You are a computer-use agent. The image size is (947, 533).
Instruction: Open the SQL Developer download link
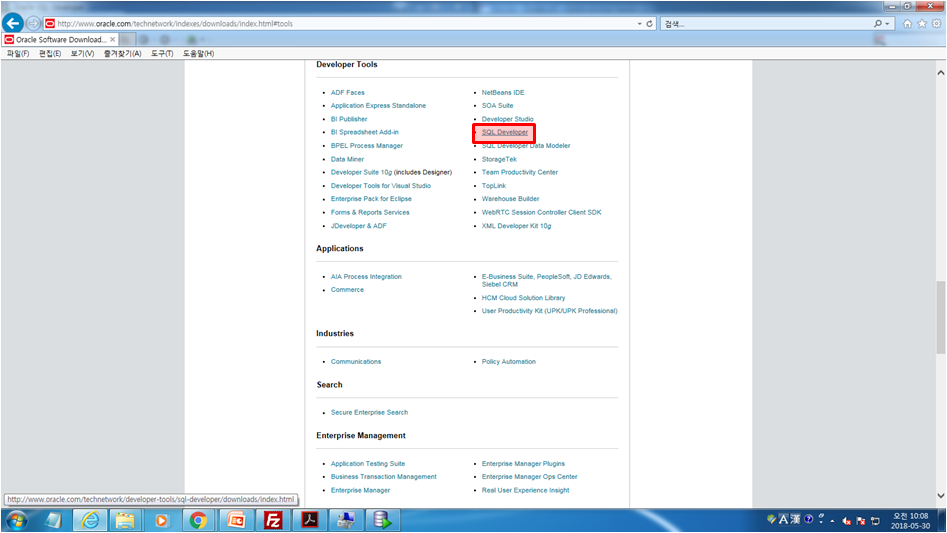click(x=504, y=132)
